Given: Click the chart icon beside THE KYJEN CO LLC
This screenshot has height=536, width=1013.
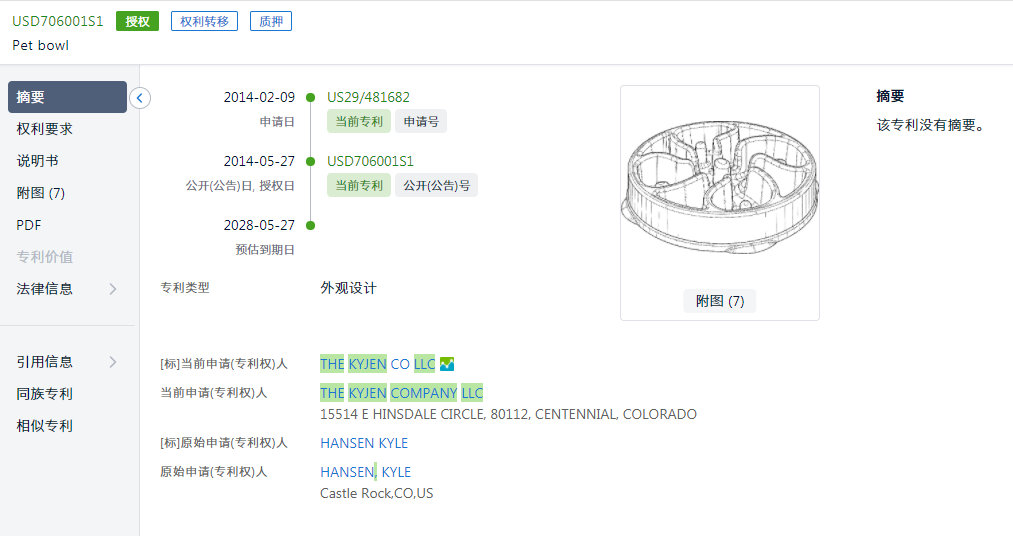Looking at the screenshot, I should pyautogui.click(x=447, y=364).
